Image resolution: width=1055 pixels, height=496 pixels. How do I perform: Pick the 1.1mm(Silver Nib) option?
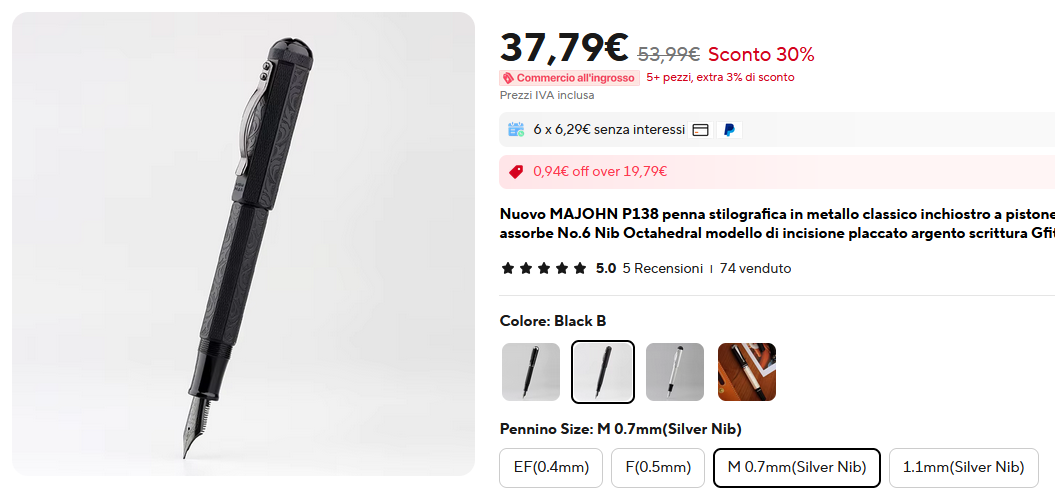coord(963,467)
